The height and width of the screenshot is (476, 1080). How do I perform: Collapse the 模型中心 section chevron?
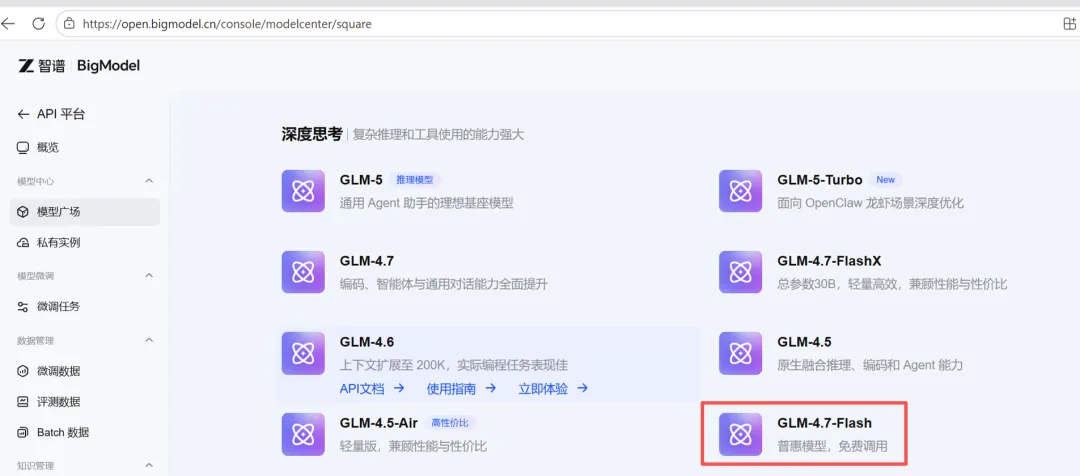149,180
